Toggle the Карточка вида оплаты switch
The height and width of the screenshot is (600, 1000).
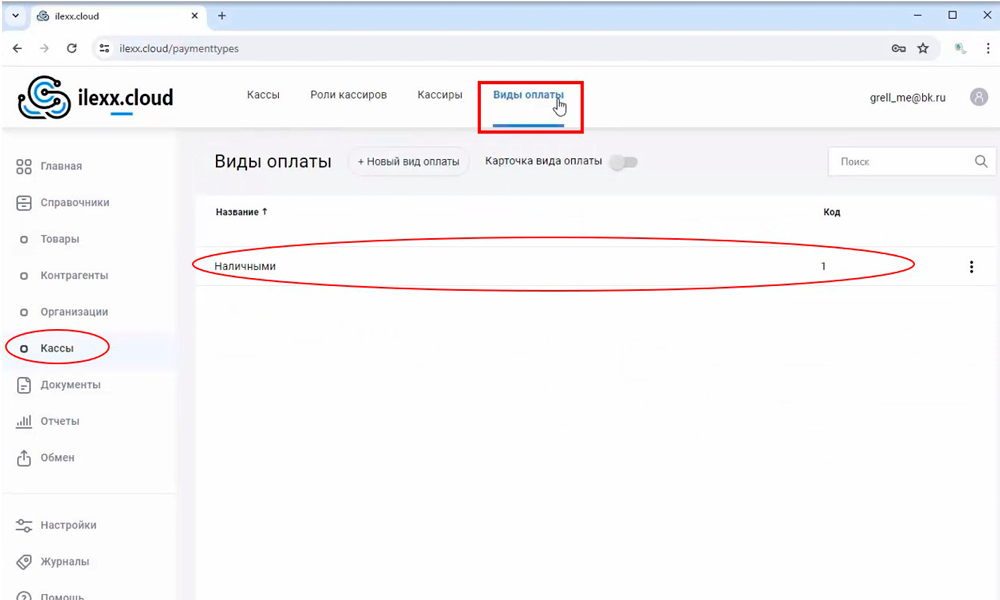point(624,162)
